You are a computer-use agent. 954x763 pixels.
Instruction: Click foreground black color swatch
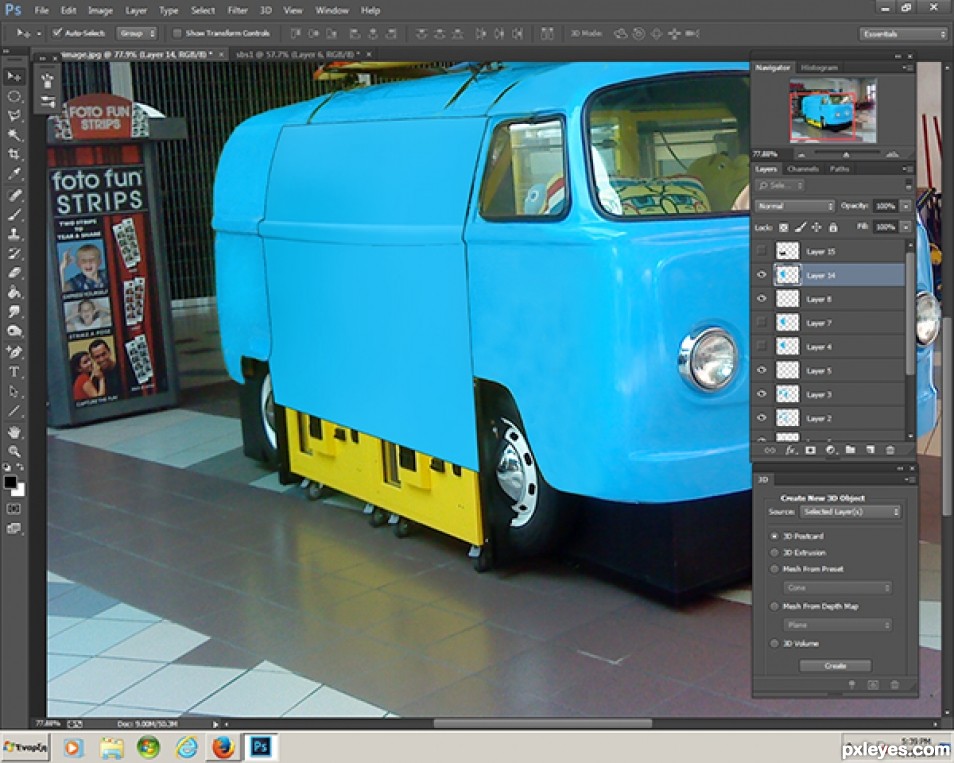point(10,483)
